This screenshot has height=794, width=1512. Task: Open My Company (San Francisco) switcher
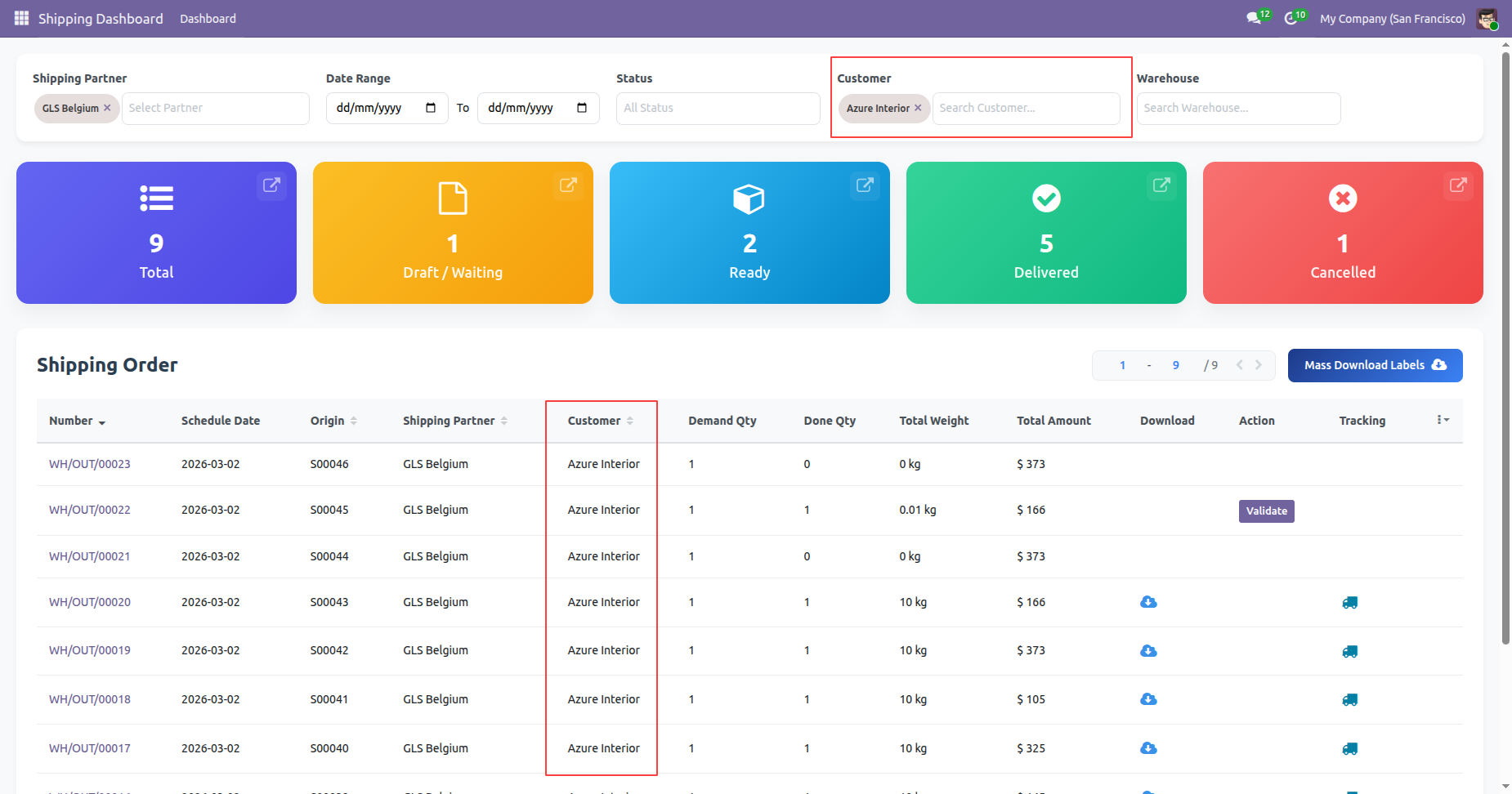(x=1392, y=19)
